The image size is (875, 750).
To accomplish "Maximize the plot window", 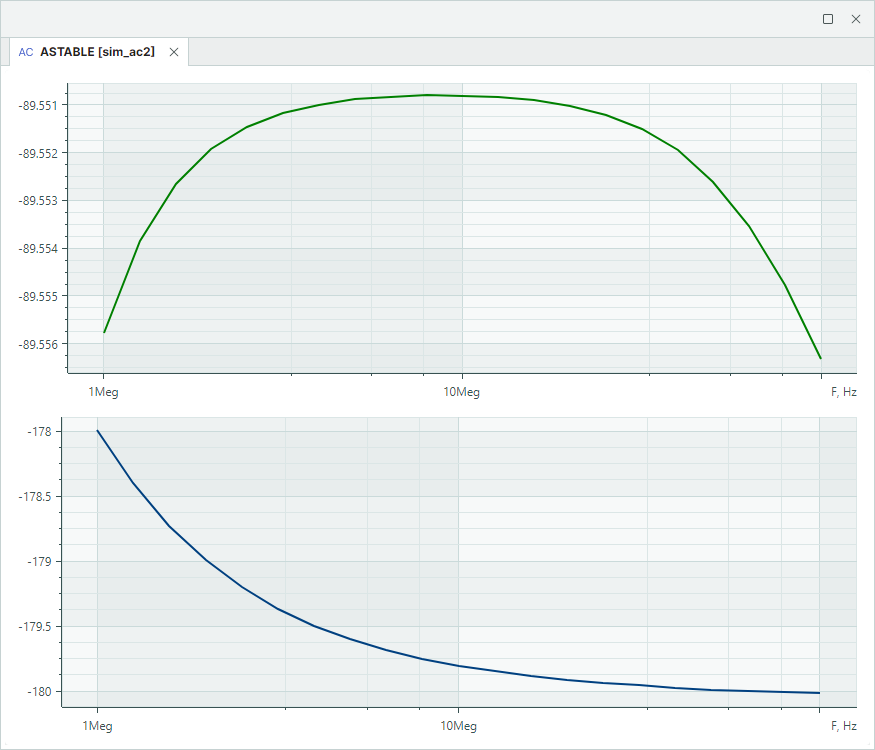I will (x=827, y=19).
